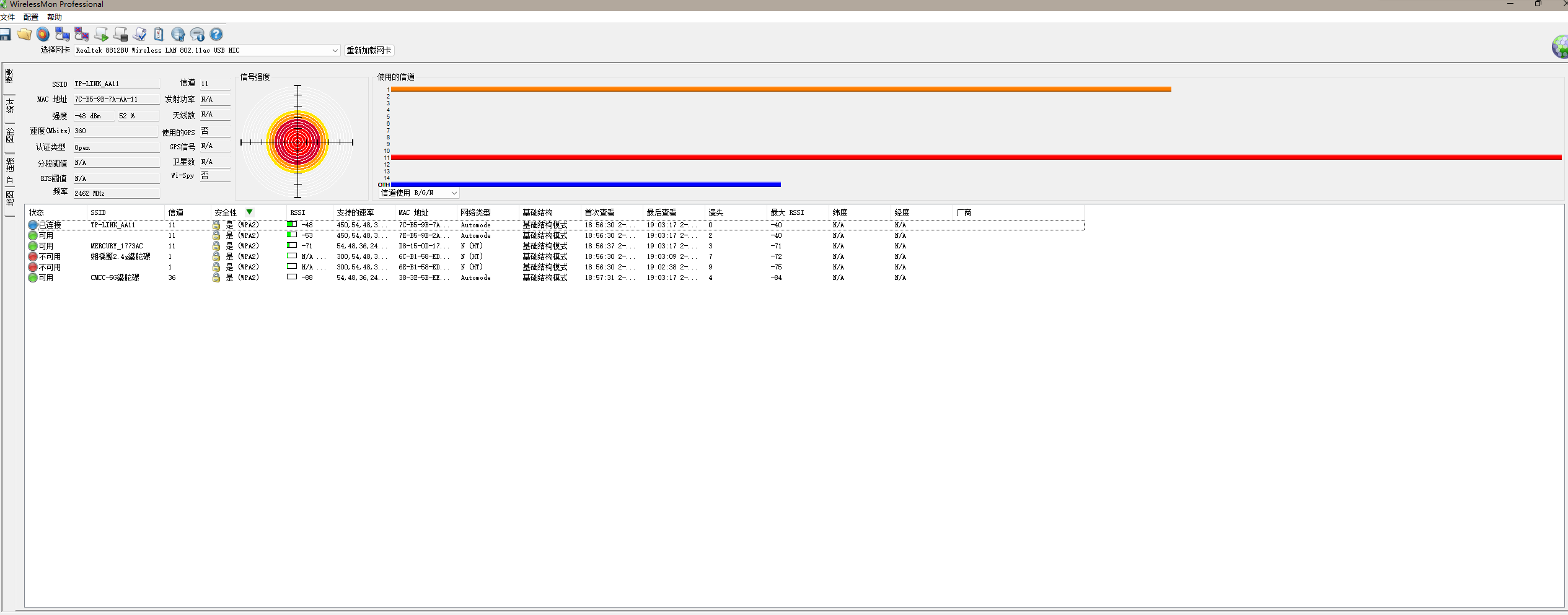Sort by the 状态 column header
Viewport: 1568px width, 615px height.
[x=56, y=212]
